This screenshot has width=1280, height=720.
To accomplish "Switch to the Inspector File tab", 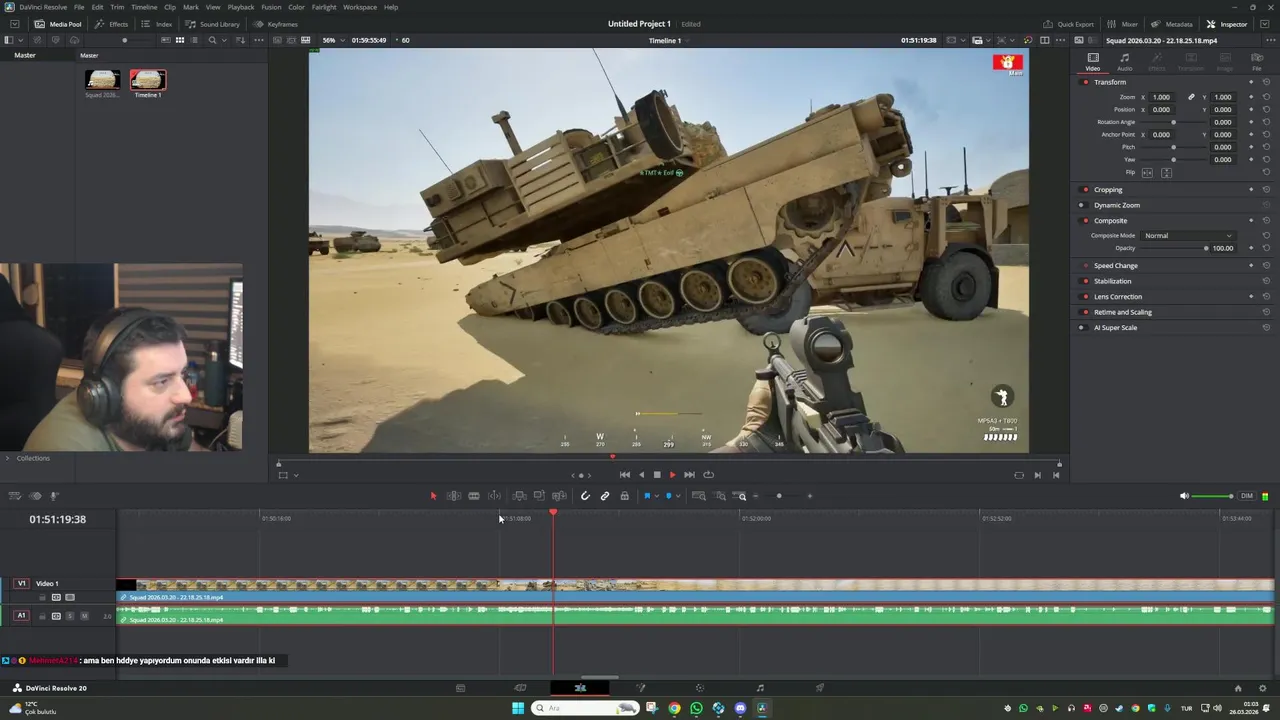I will (x=1257, y=62).
